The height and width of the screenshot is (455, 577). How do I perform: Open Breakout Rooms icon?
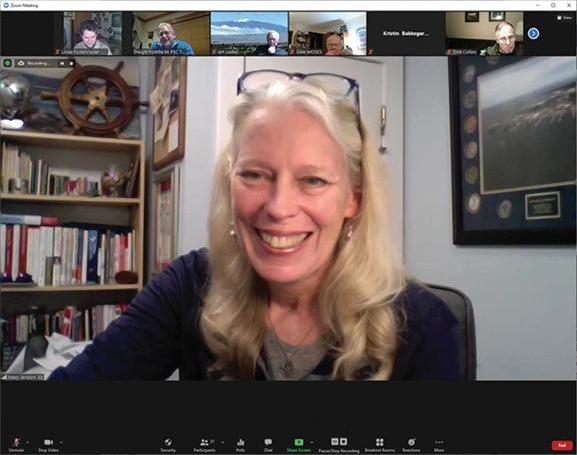pos(380,442)
